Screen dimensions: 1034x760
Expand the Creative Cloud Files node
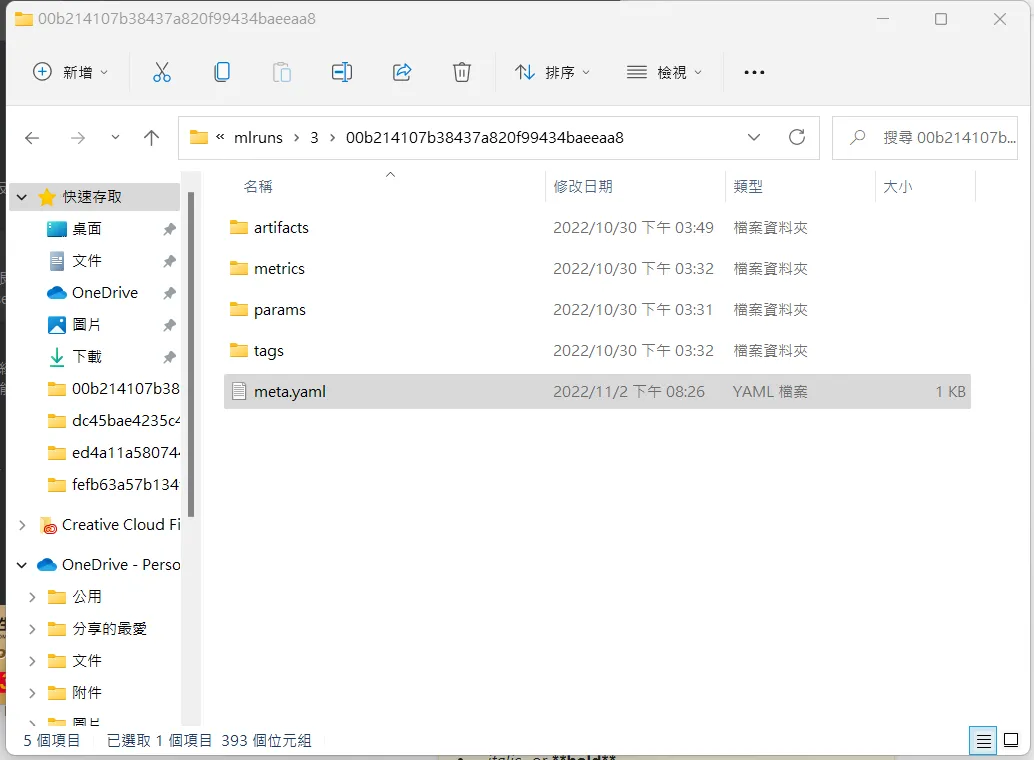tap(22, 525)
